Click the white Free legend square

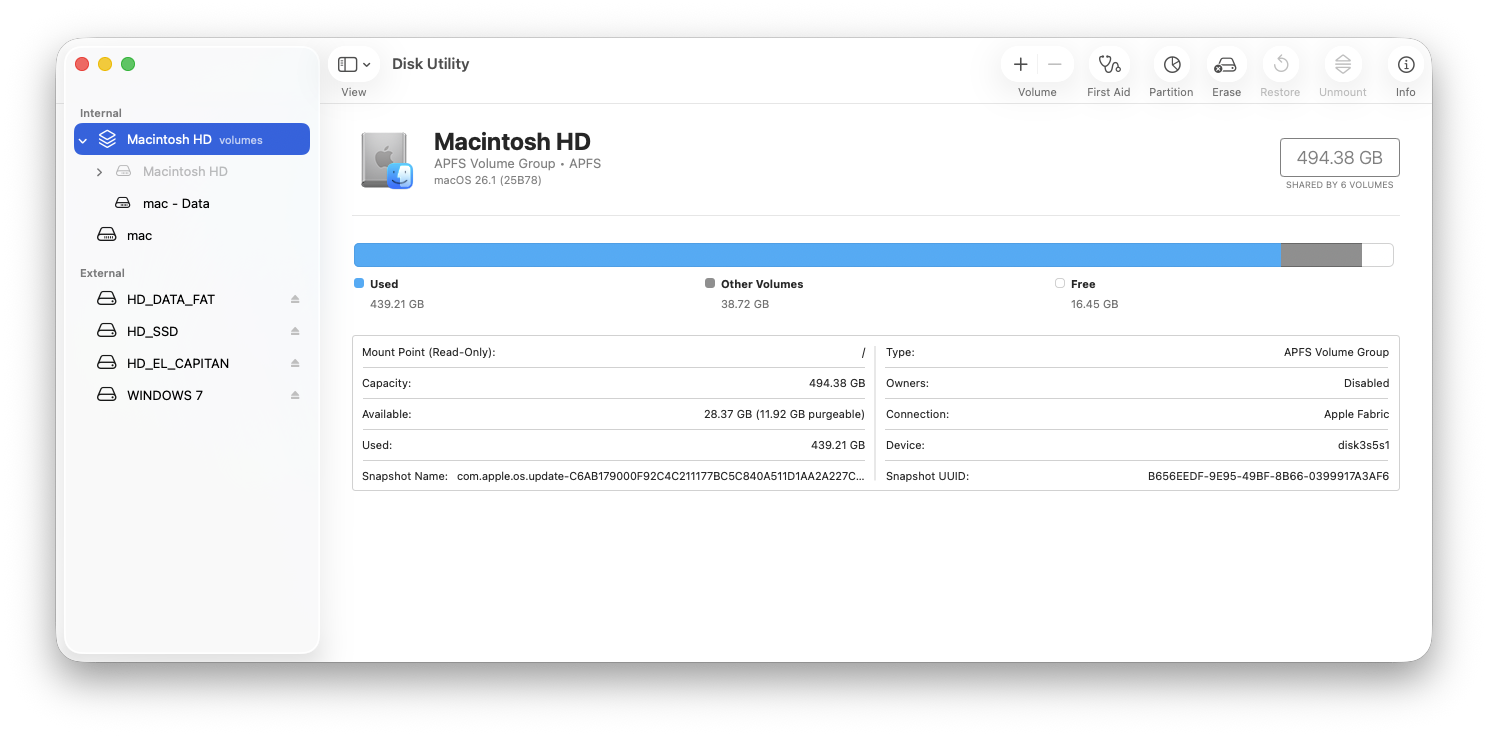coord(1060,283)
